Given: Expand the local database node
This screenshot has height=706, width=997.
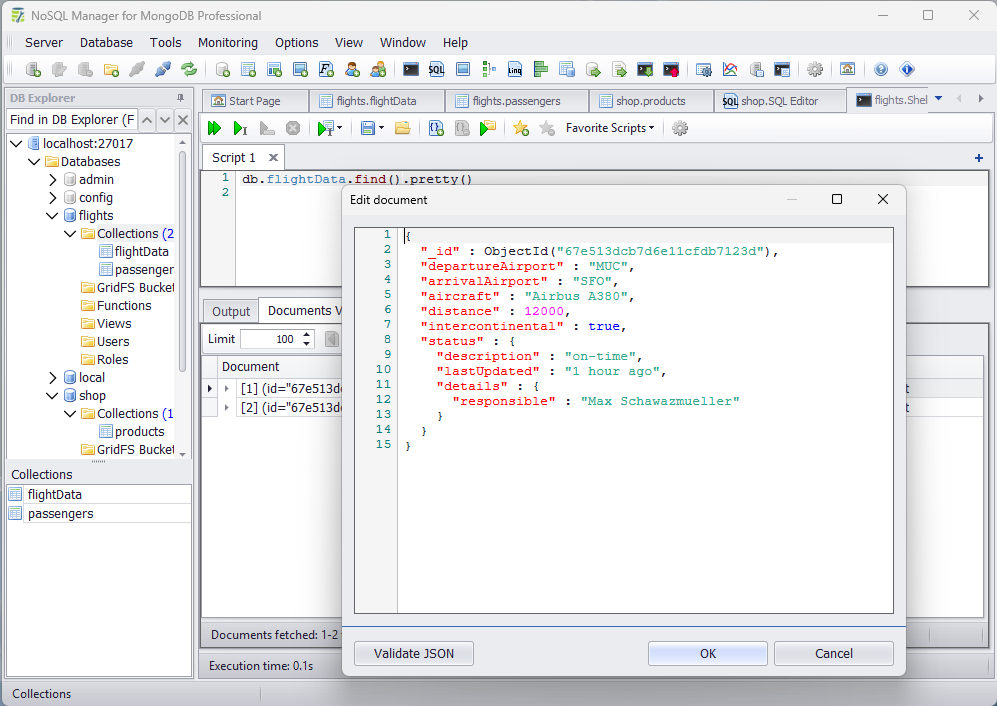Looking at the screenshot, I should point(53,378).
